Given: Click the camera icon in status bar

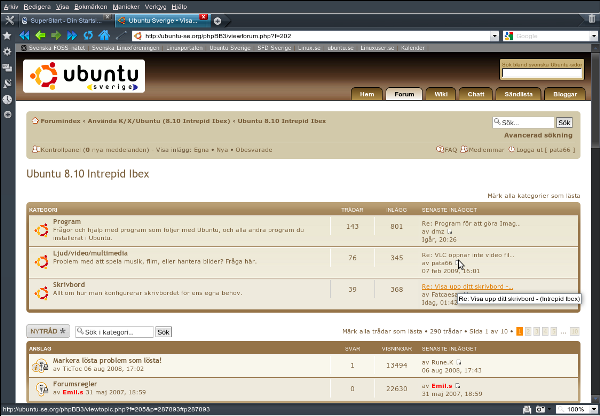Looking at the screenshot, I should [540, 409].
